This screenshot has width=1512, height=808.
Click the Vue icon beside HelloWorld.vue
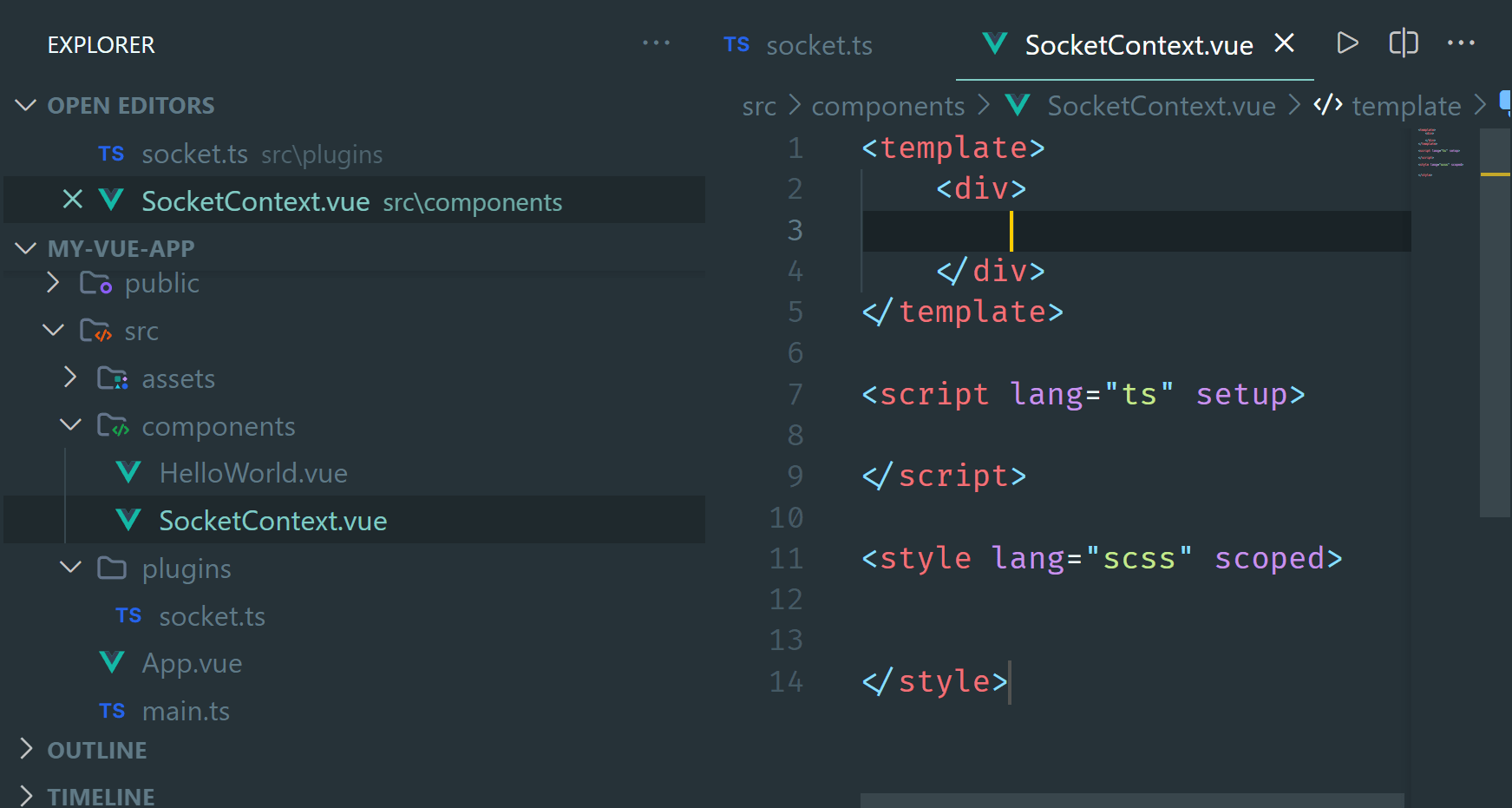[x=128, y=472]
